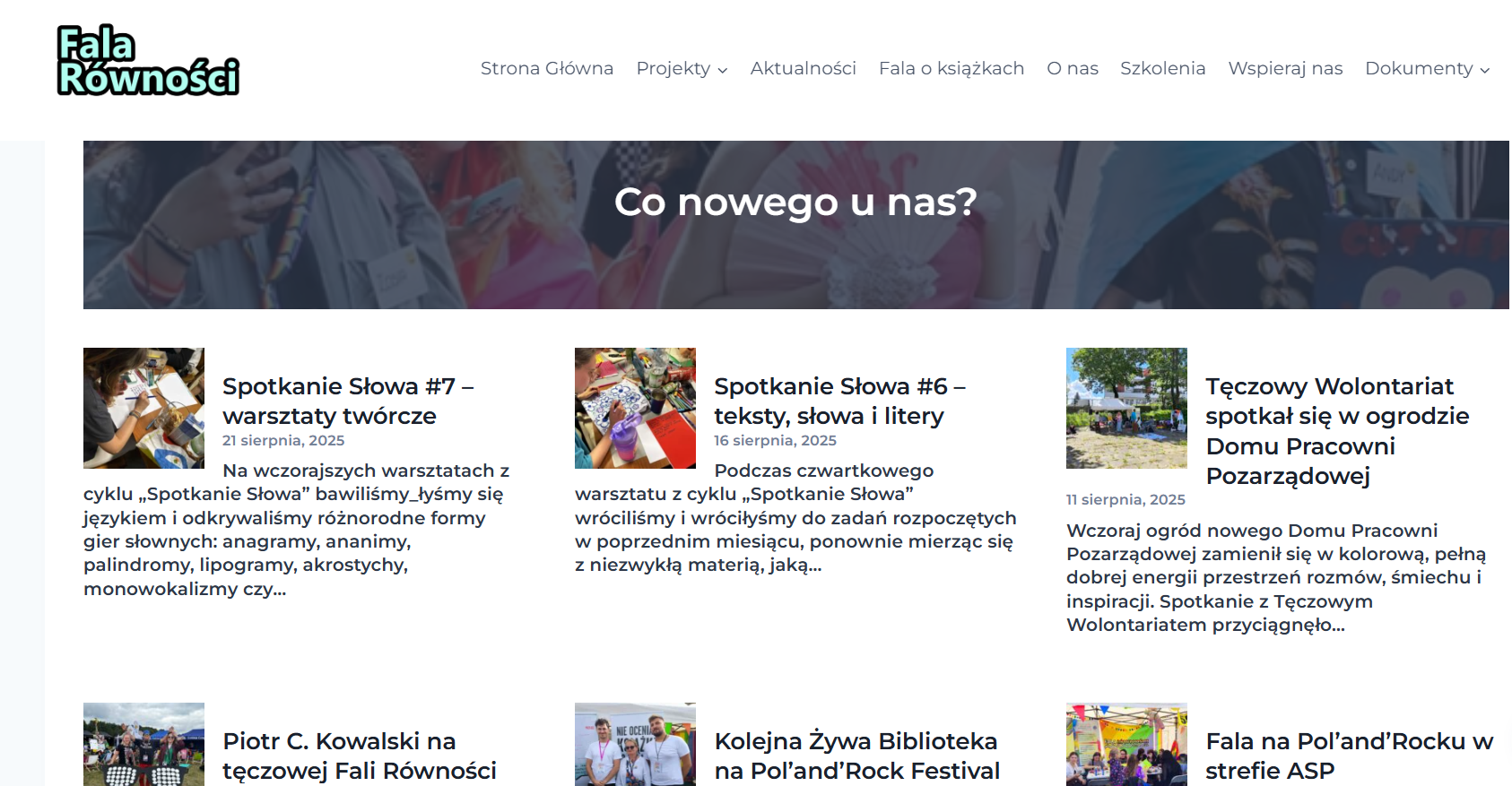Screen dimensions: 1512x786
Task: Open the Projekty menu item
Action: coord(673,68)
